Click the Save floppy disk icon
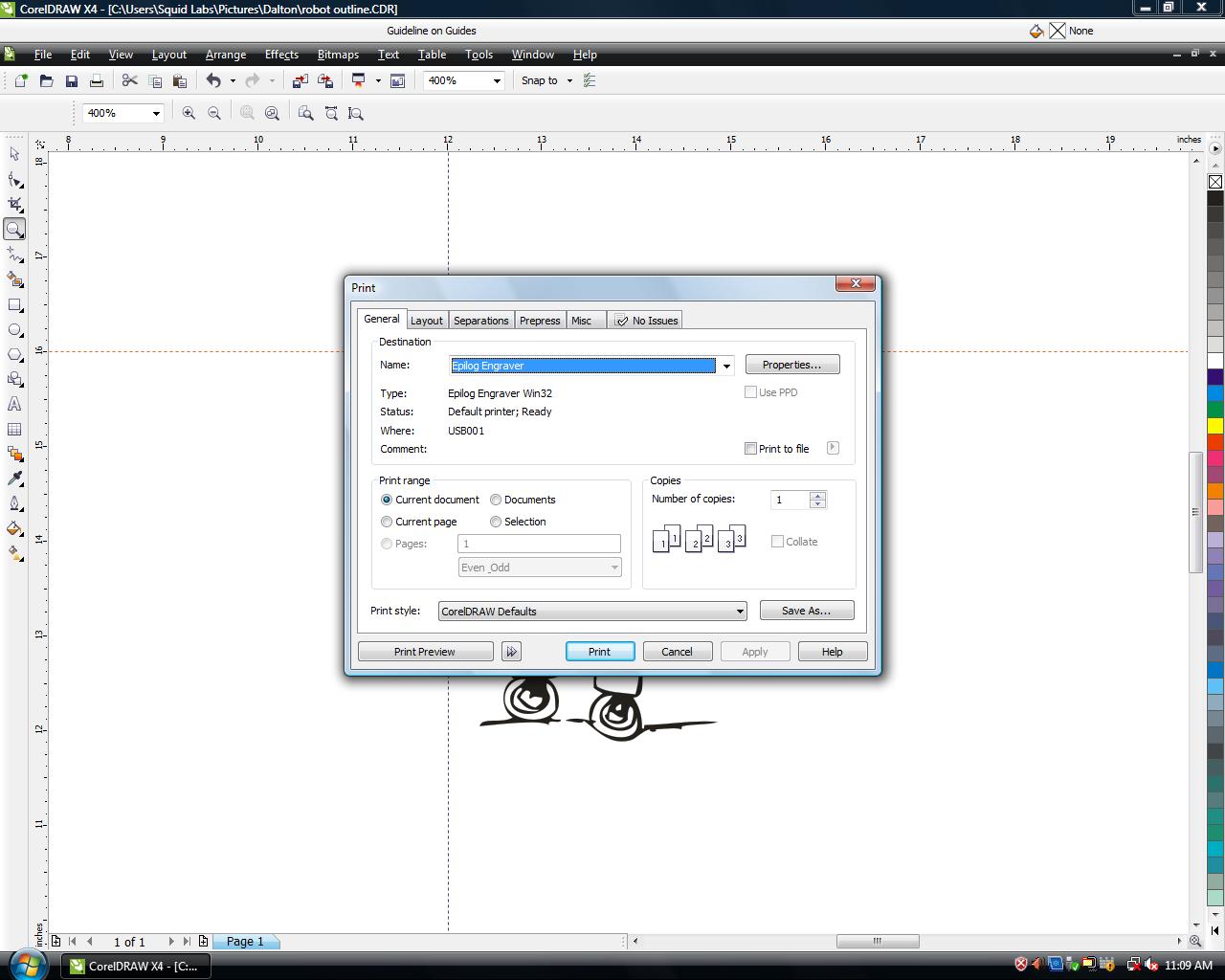The image size is (1225, 980). pos(71,81)
